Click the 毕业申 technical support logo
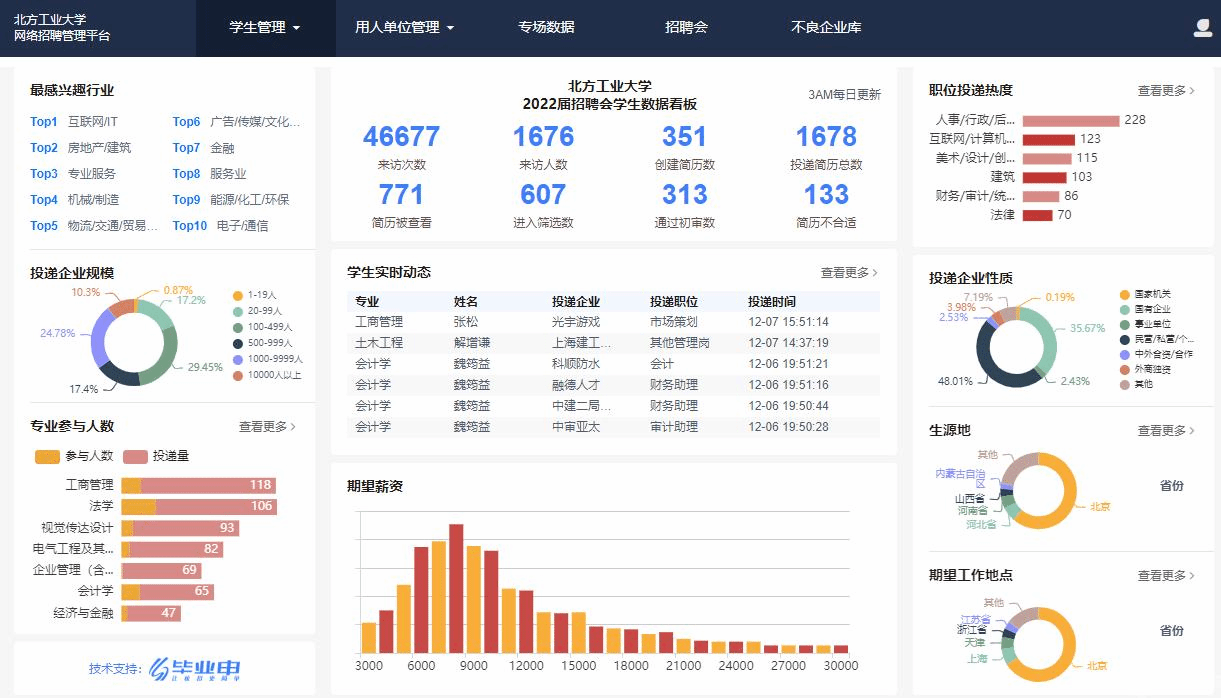 (x=194, y=669)
